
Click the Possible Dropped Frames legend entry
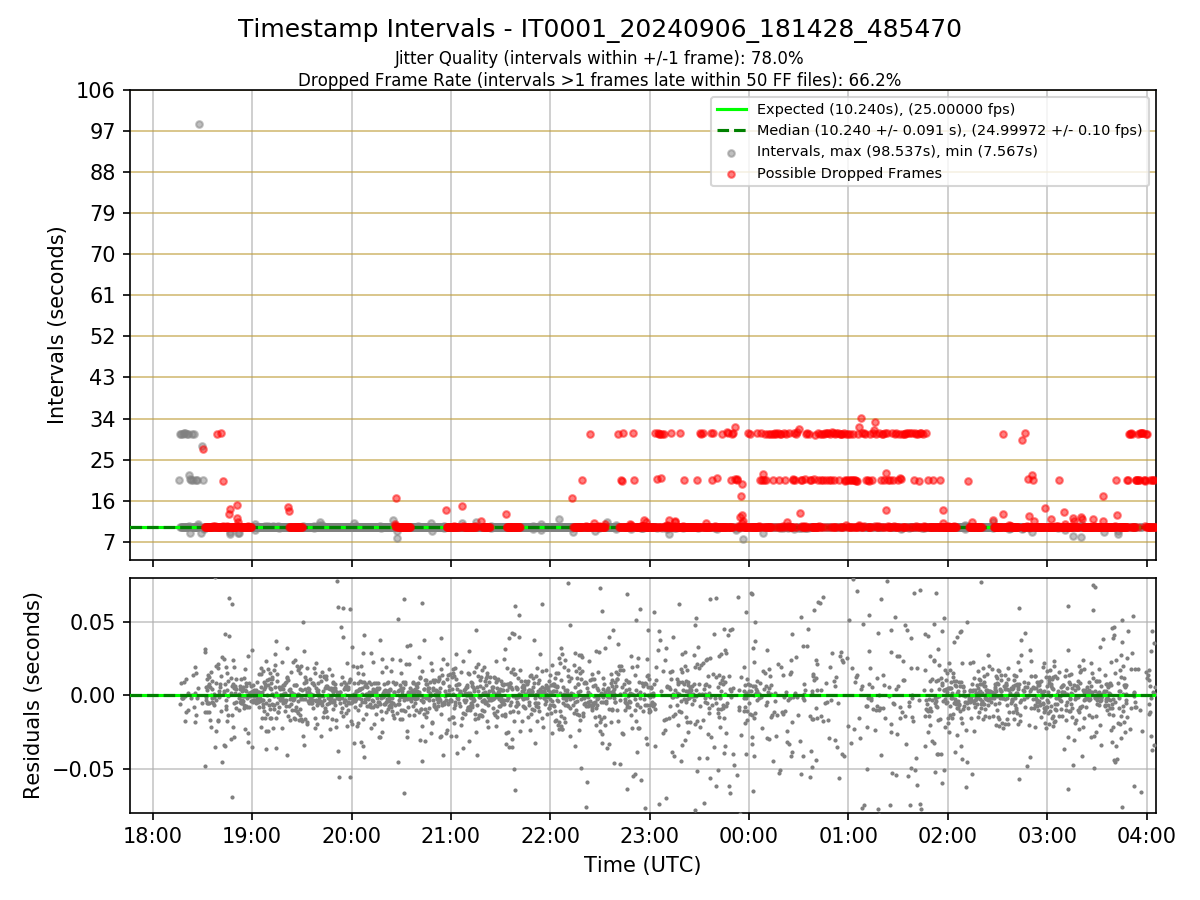point(849,173)
